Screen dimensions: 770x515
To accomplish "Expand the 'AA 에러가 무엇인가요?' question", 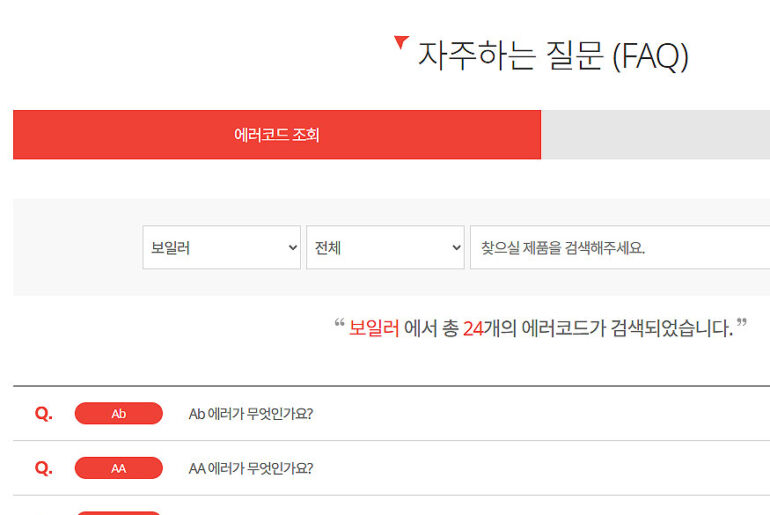I will click(250, 468).
